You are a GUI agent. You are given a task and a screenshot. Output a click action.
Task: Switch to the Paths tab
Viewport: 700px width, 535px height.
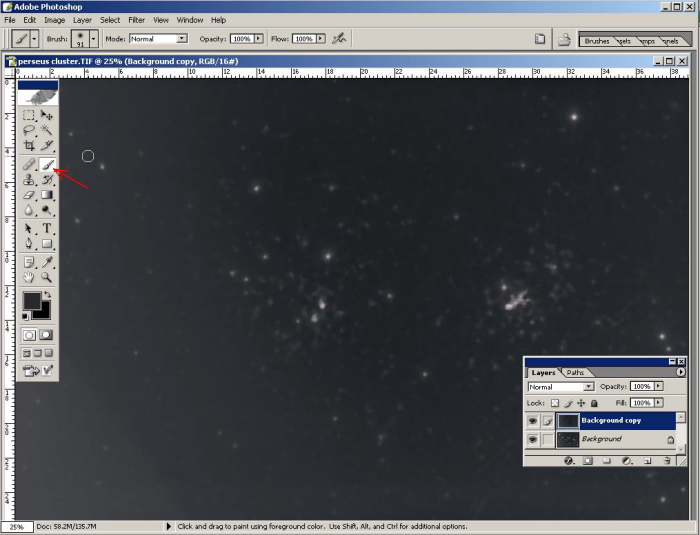click(576, 372)
